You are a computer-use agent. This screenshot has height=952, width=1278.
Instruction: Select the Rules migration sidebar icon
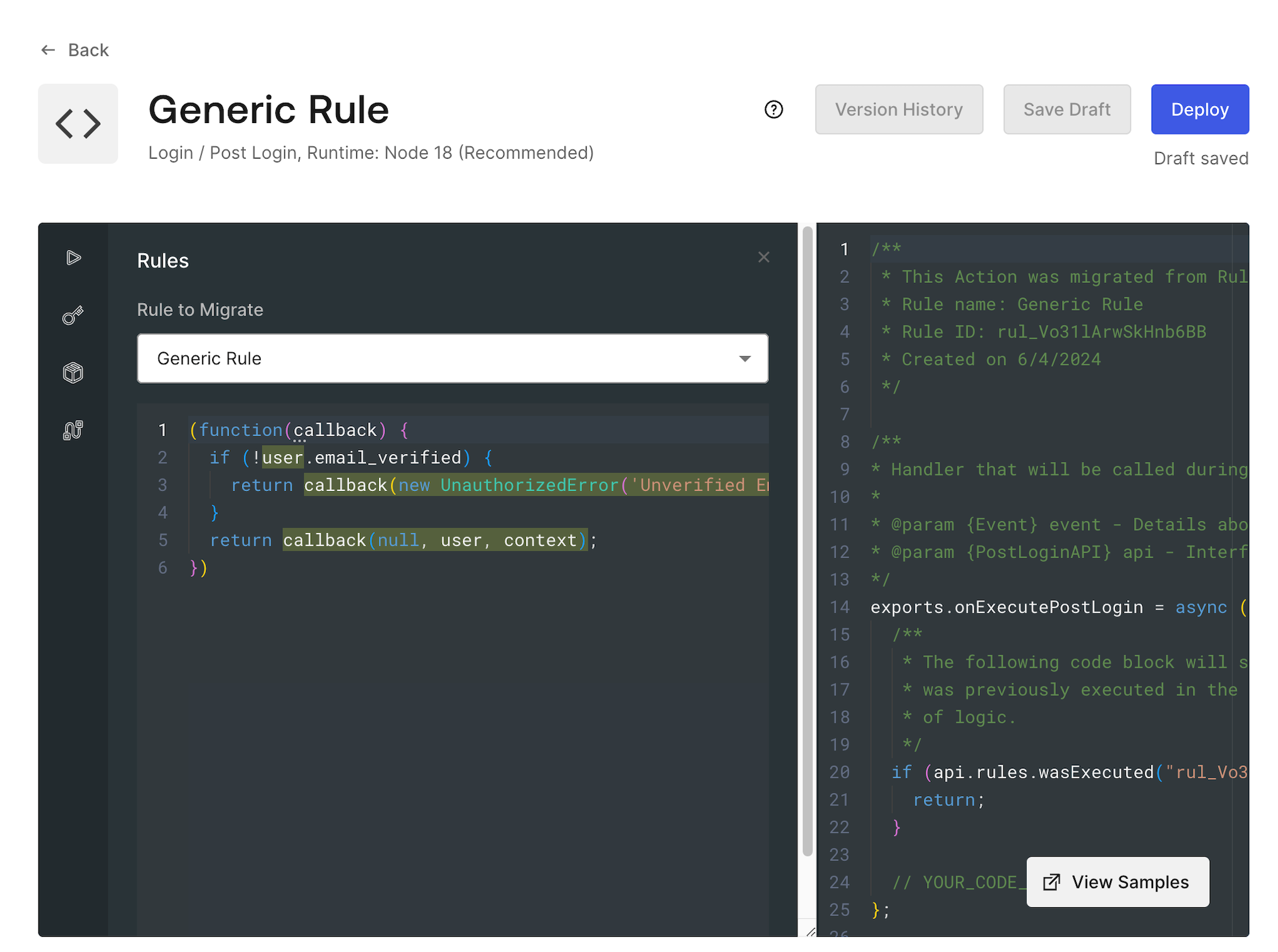click(73, 430)
